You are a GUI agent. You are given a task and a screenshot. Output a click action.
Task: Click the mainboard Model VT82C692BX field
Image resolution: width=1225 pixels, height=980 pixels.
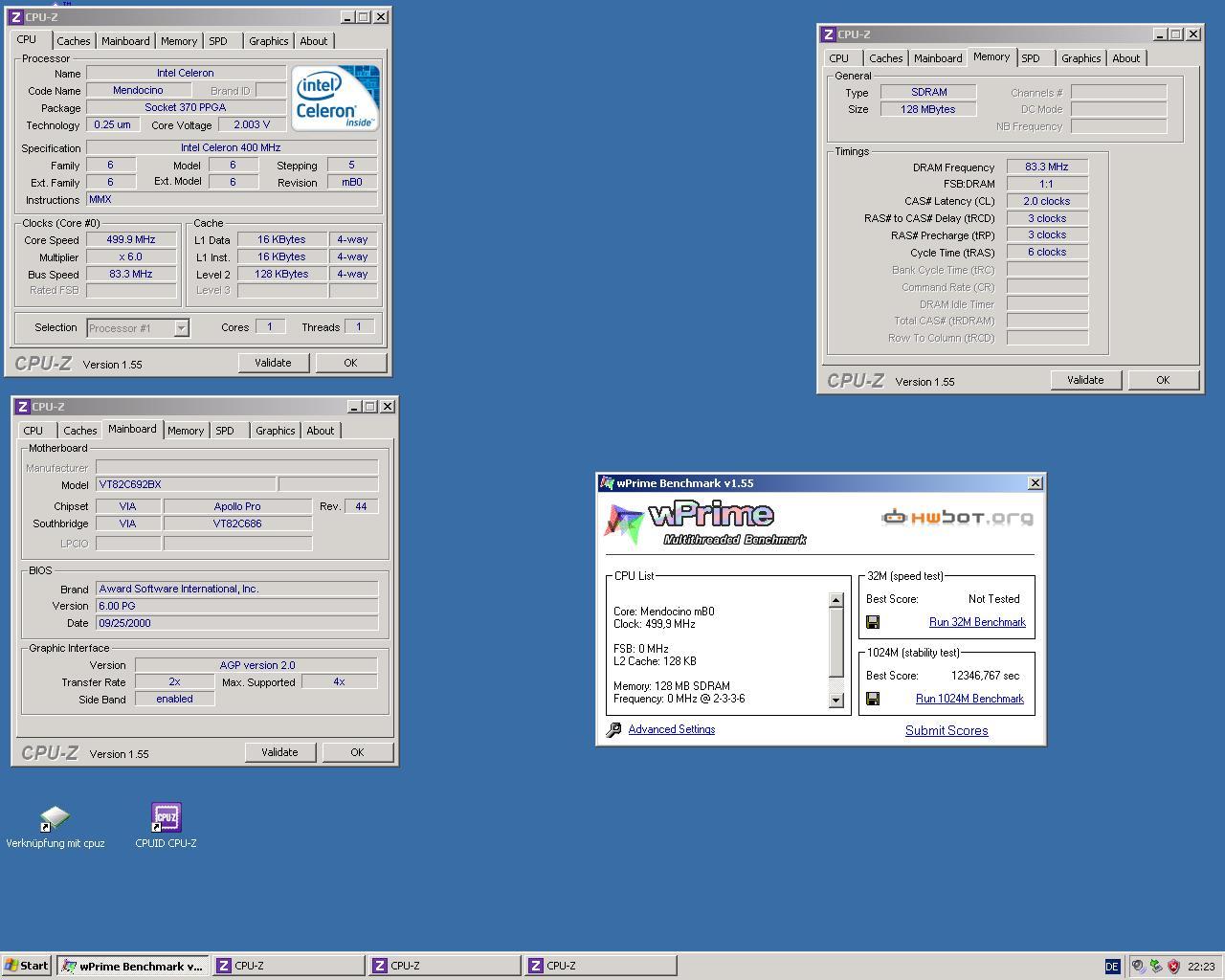point(186,484)
